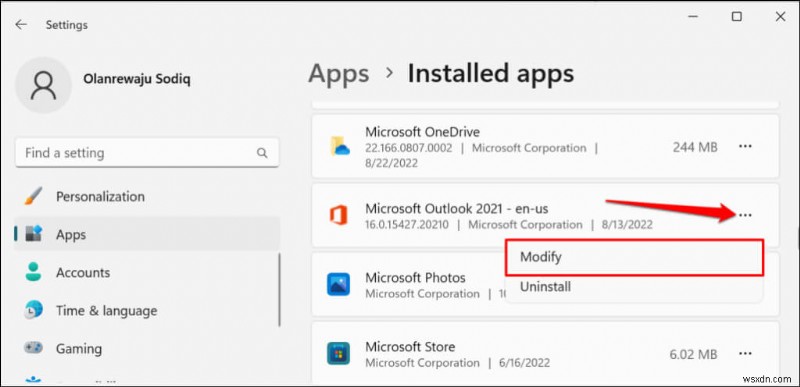This screenshot has width=800, height=387.
Task: Open Time & language settings
Action: pyautogui.click(x=147, y=311)
